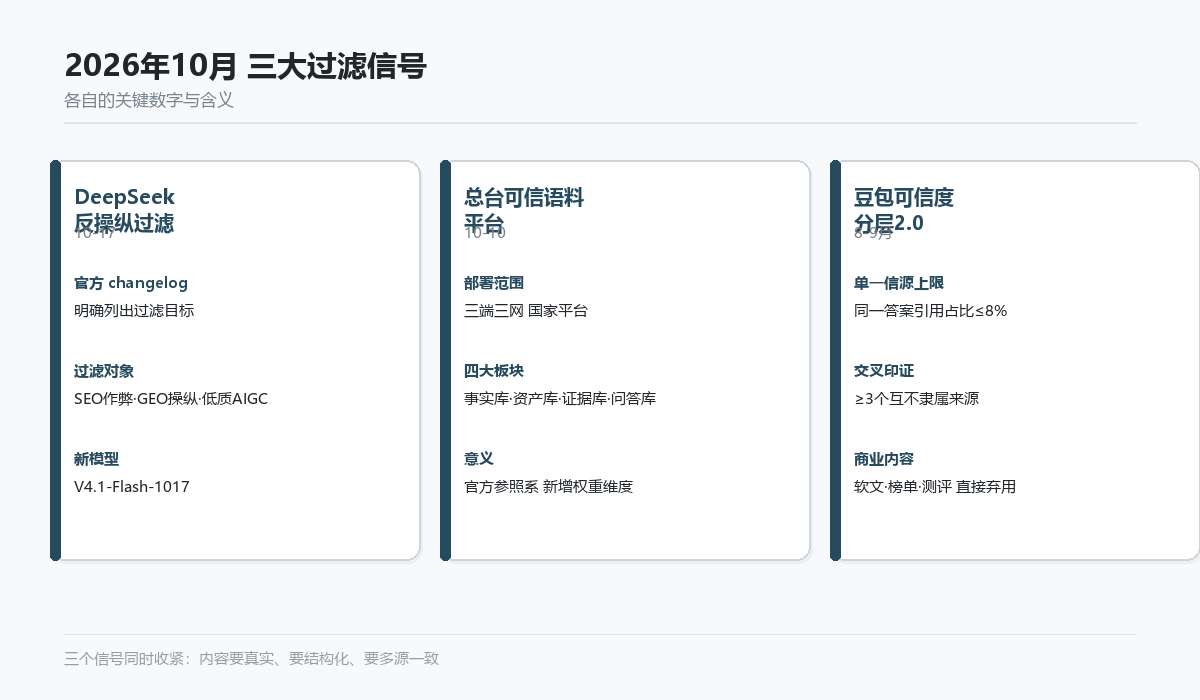
Task: Click the 交叉印证 label
Action: (x=884, y=371)
